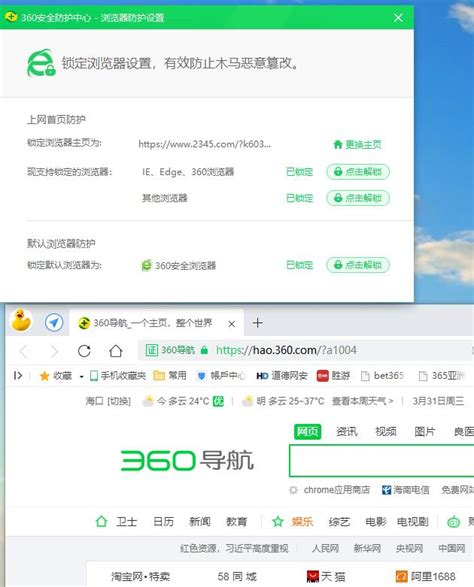Screen dimensions: 474x587
Task: Click tomorrow's weather 明 多云 25~37°C
Action: point(283,401)
